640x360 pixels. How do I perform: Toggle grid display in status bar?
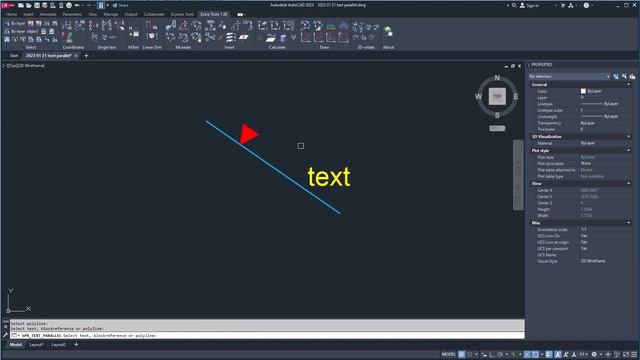tap(461, 354)
